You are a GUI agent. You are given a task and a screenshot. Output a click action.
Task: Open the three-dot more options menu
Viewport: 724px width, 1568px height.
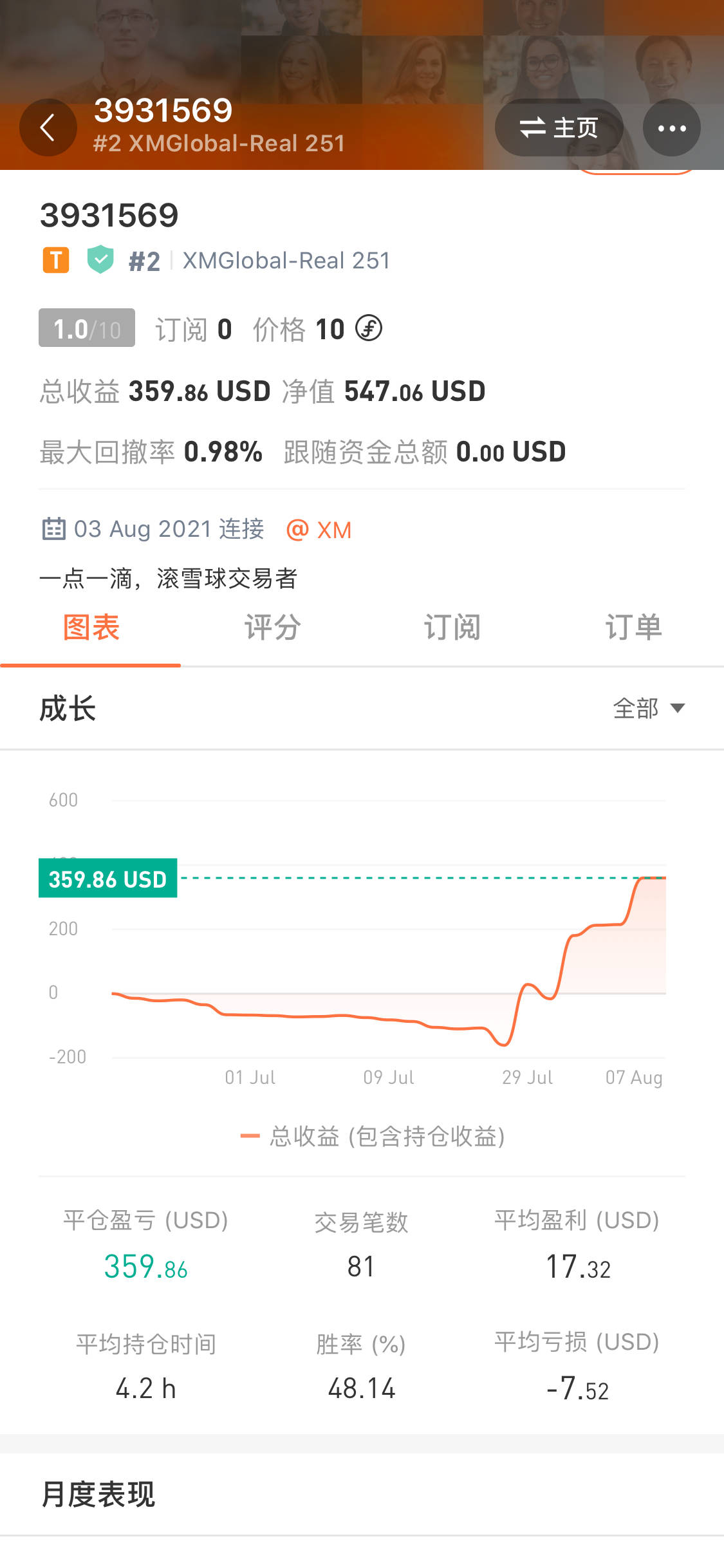pyautogui.click(x=671, y=127)
